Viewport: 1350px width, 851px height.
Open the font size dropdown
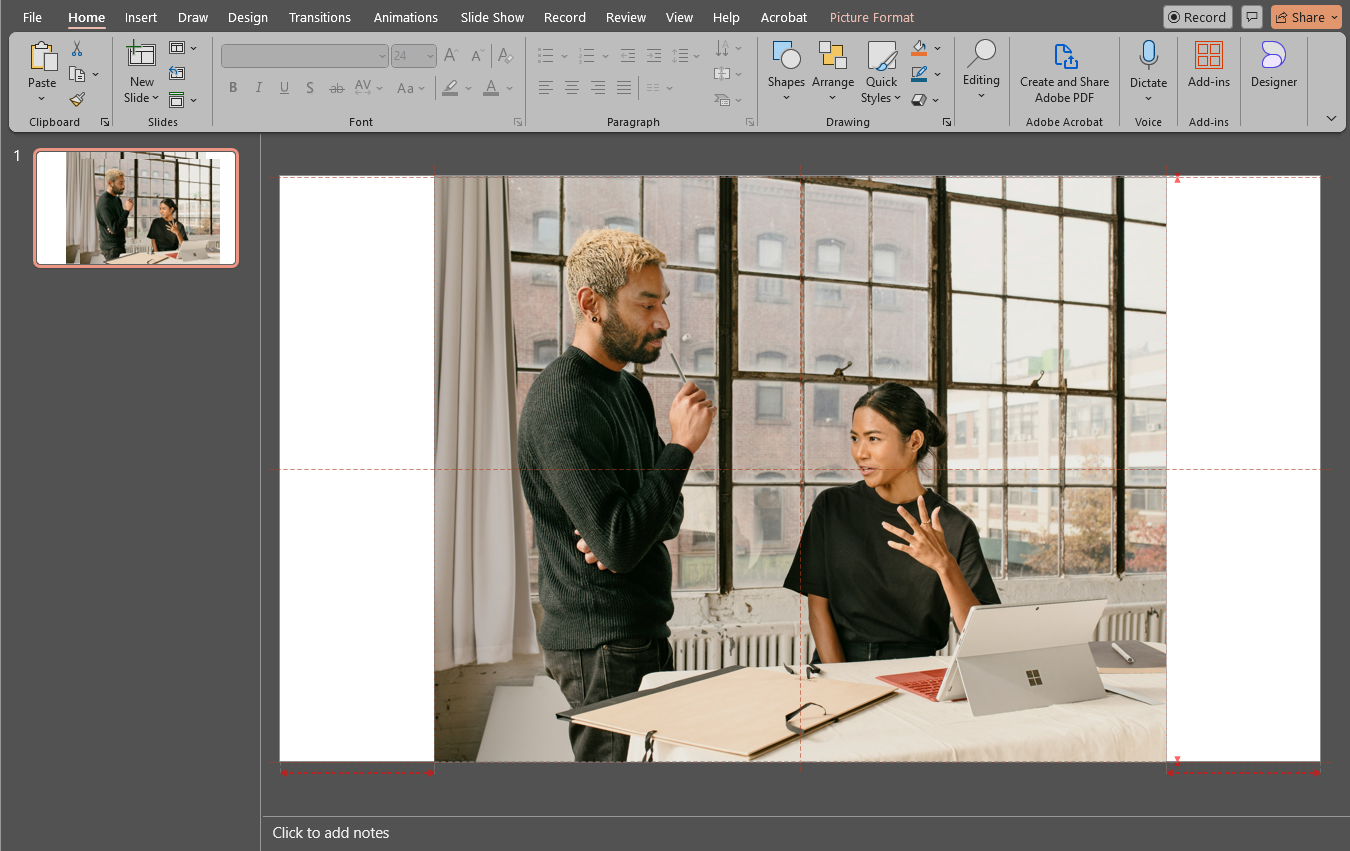point(430,56)
